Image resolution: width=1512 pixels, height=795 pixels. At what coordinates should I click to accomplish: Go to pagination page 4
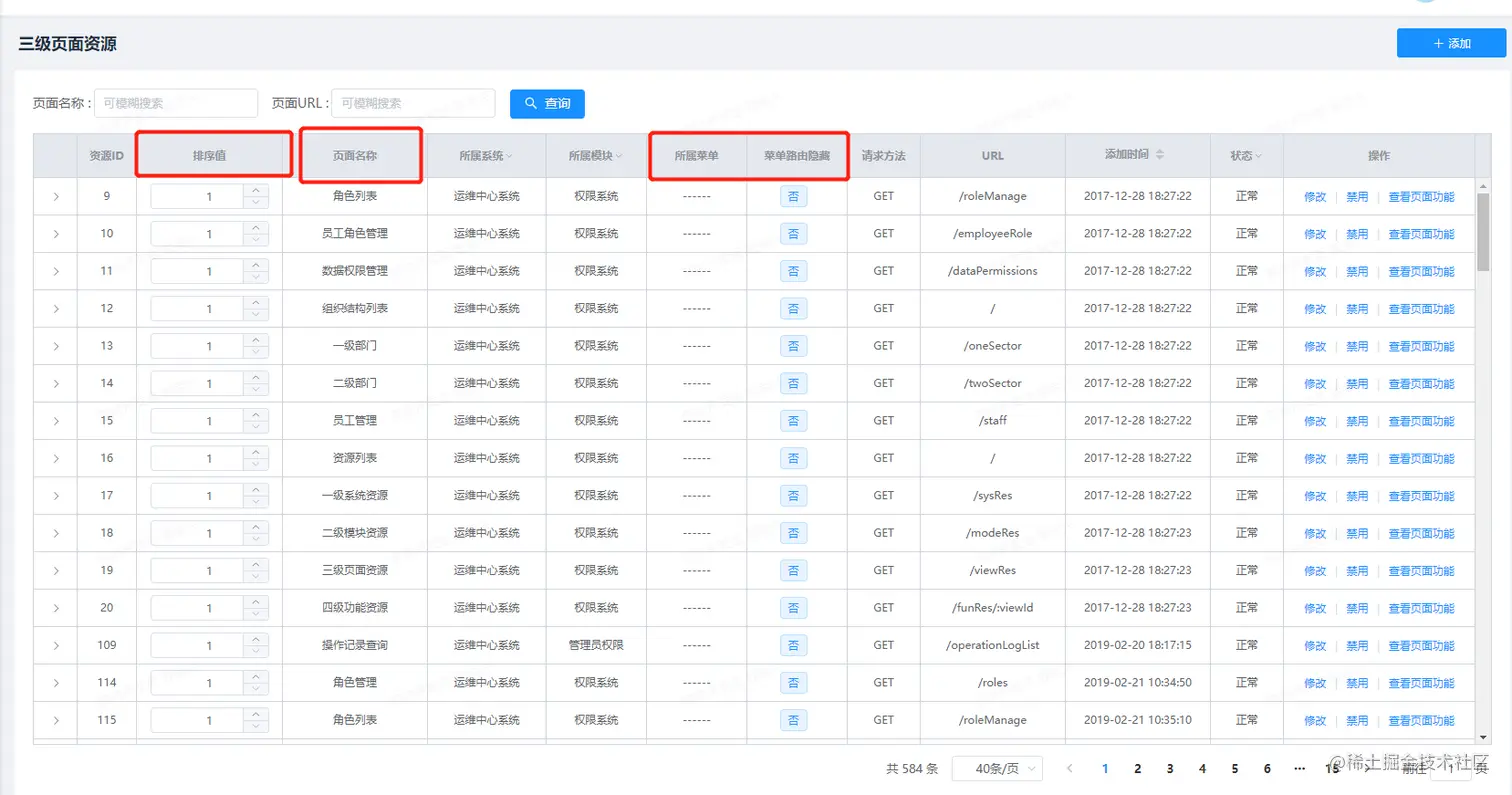[x=1202, y=769]
